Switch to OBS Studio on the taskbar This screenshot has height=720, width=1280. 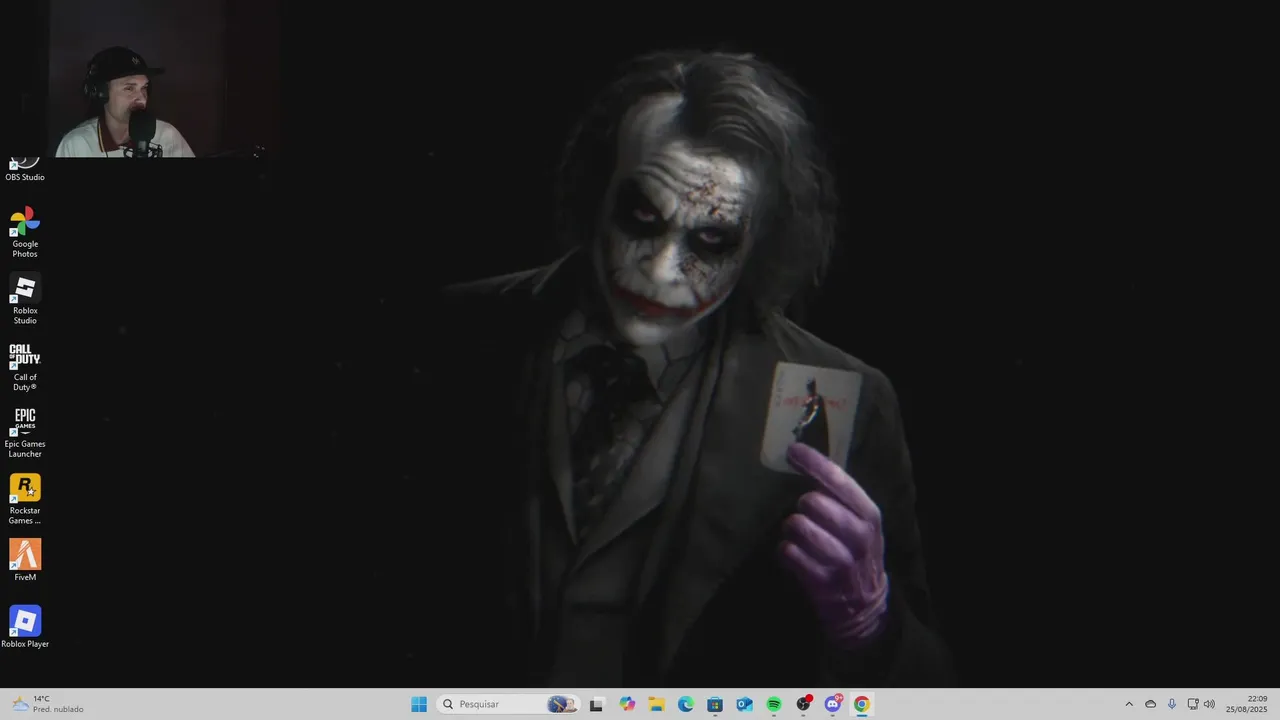(803, 704)
